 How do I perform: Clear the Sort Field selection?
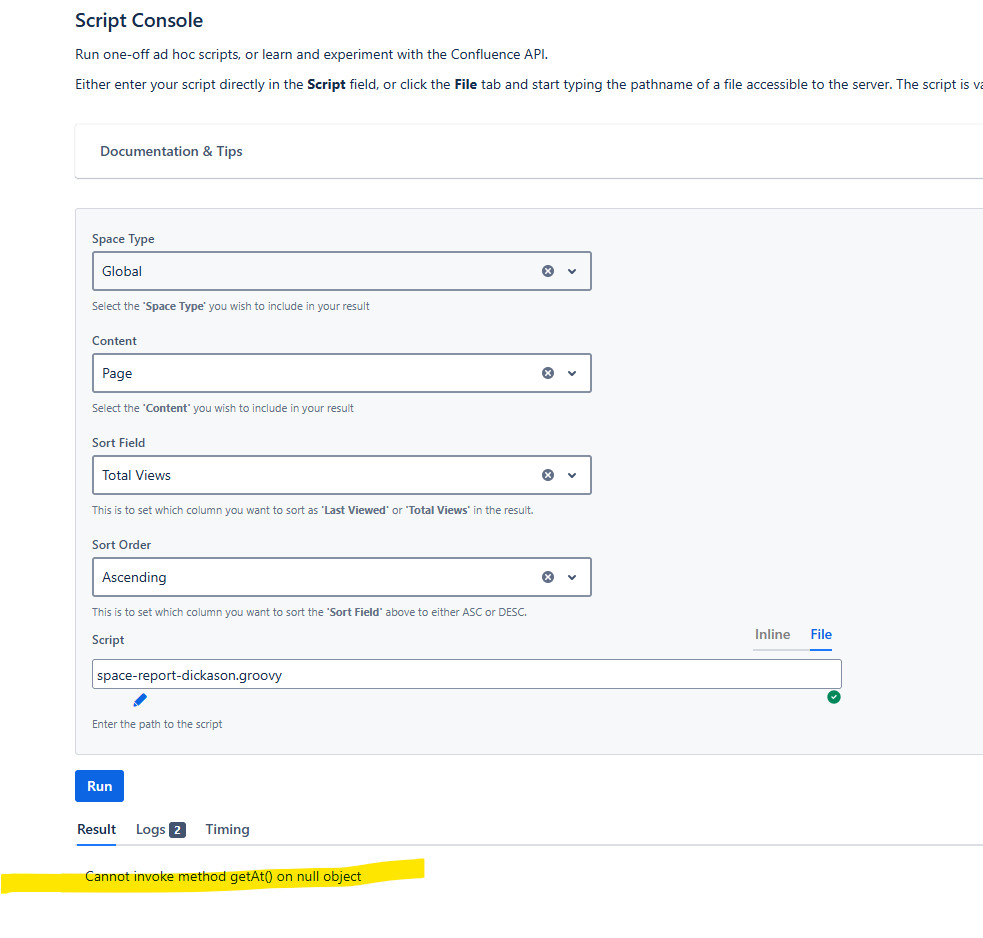click(x=547, y=475)
